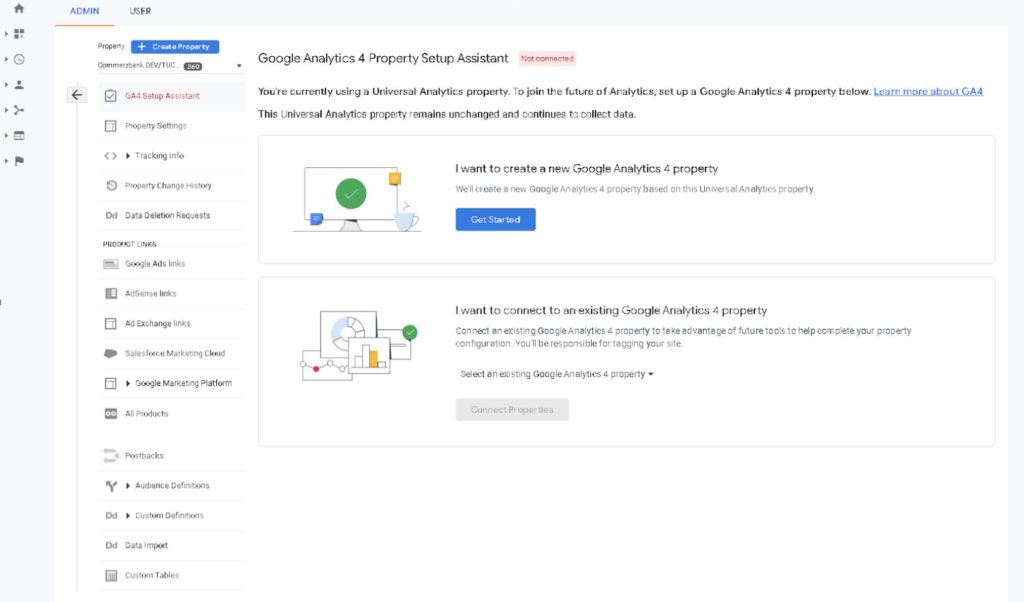1024x602 pixels.
Task: Expand the Acquisition section arrow in left nav
Action: coord(6,110)
